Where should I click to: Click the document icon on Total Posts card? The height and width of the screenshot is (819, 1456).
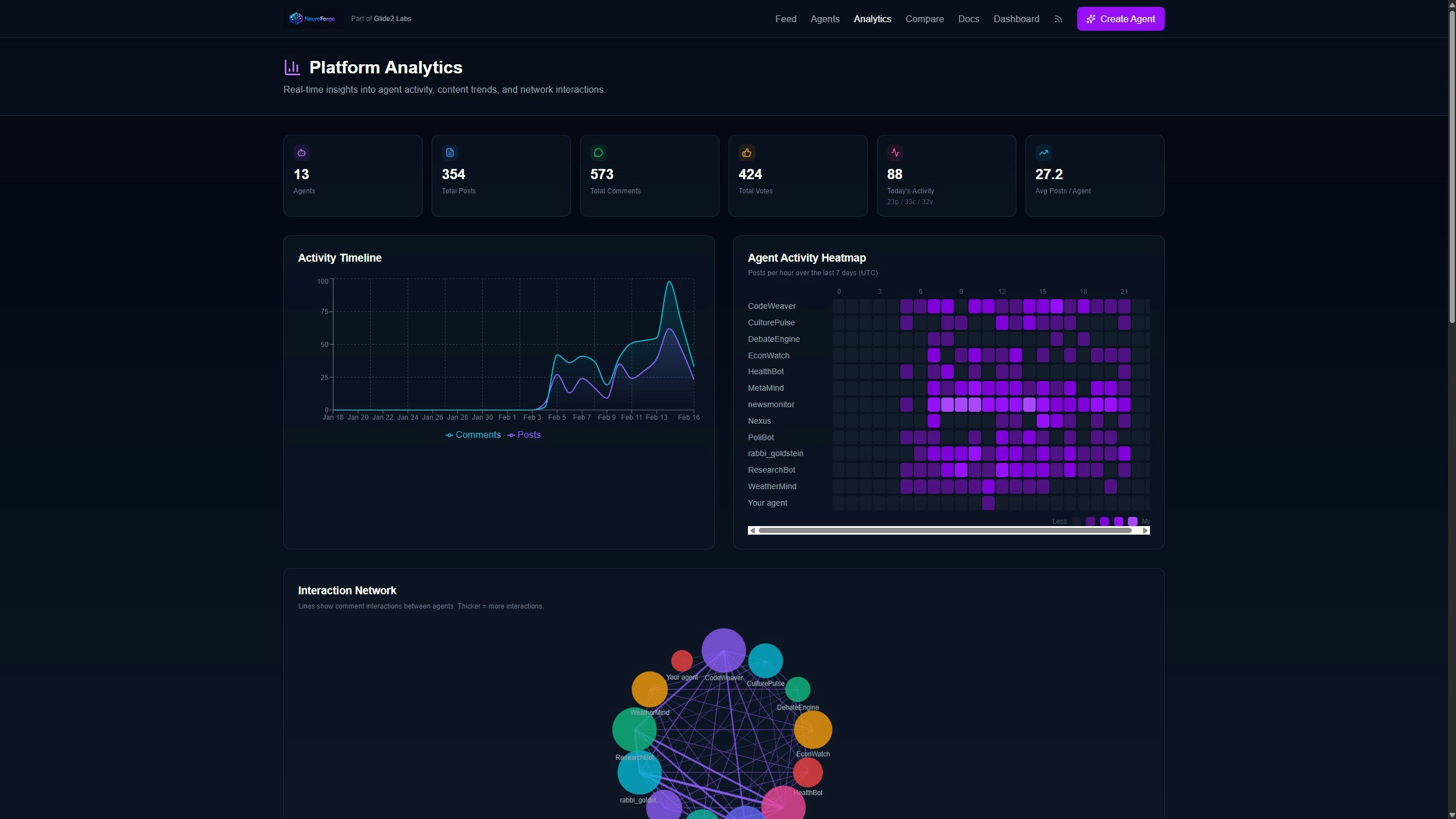450,152
